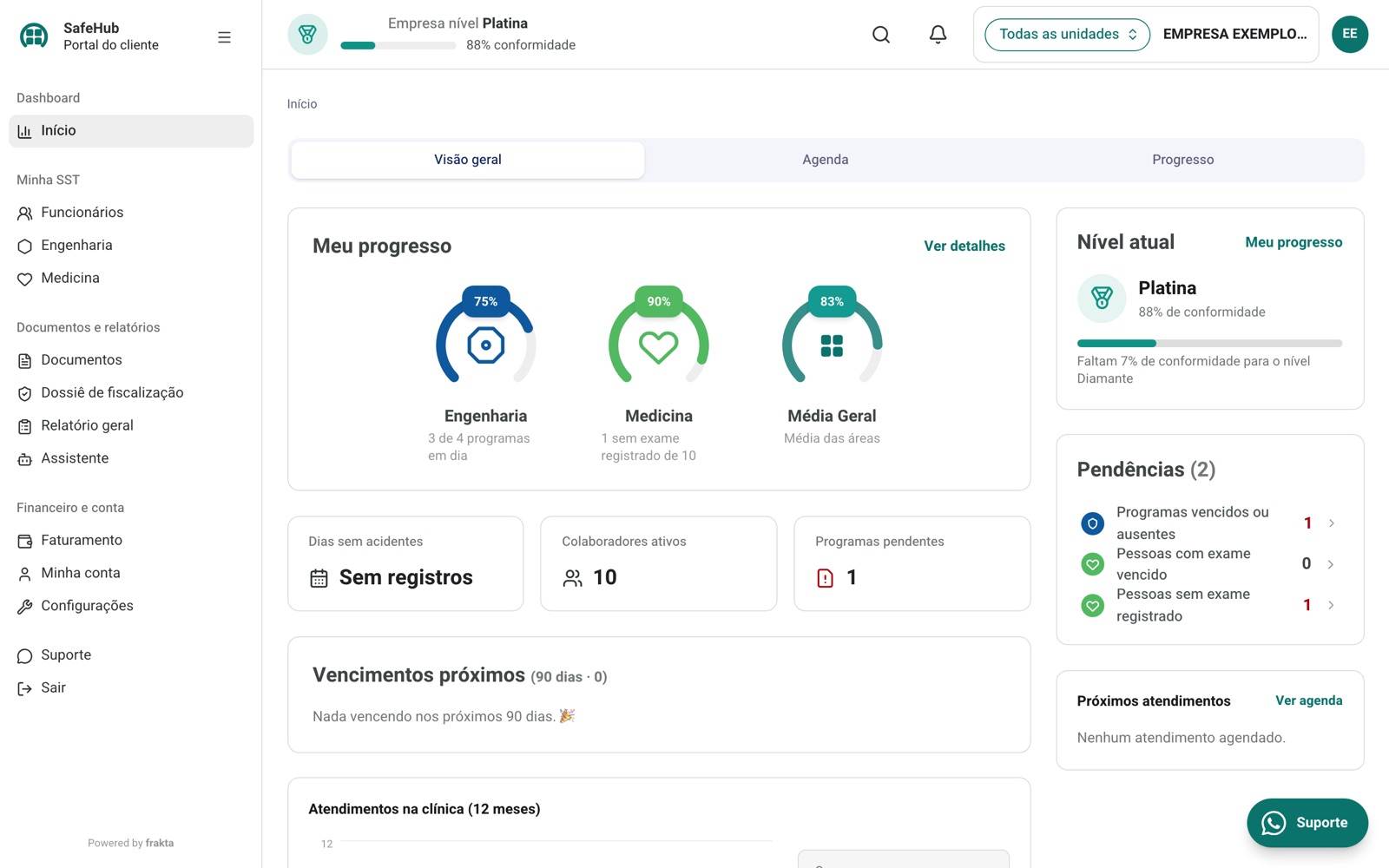
Task: Expand Pessoas com exame vencido chevron
Action: pos(1331,564)
